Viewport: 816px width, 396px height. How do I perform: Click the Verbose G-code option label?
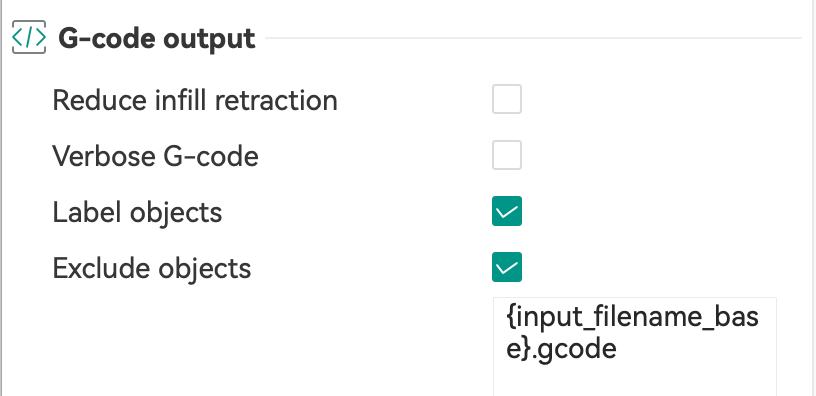156,156
